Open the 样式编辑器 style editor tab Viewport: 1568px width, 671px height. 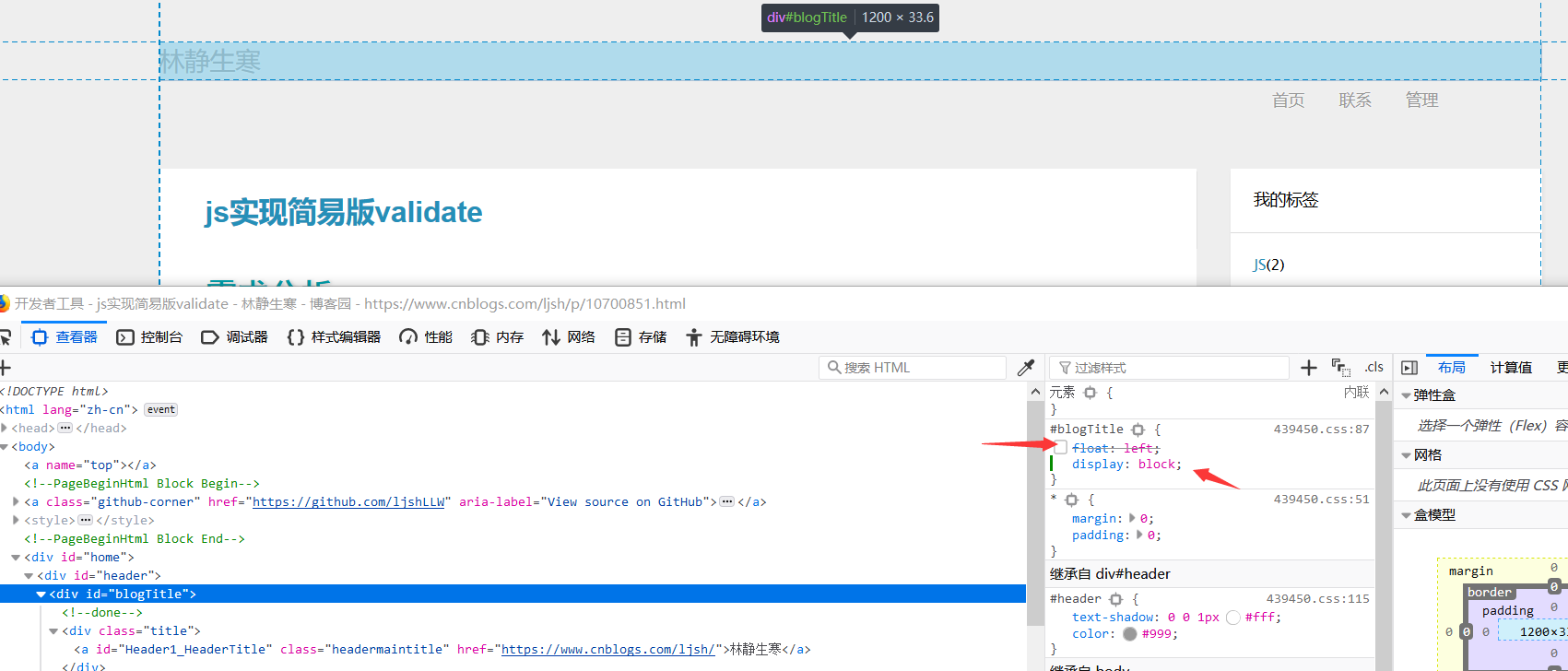tap(334, 337)
